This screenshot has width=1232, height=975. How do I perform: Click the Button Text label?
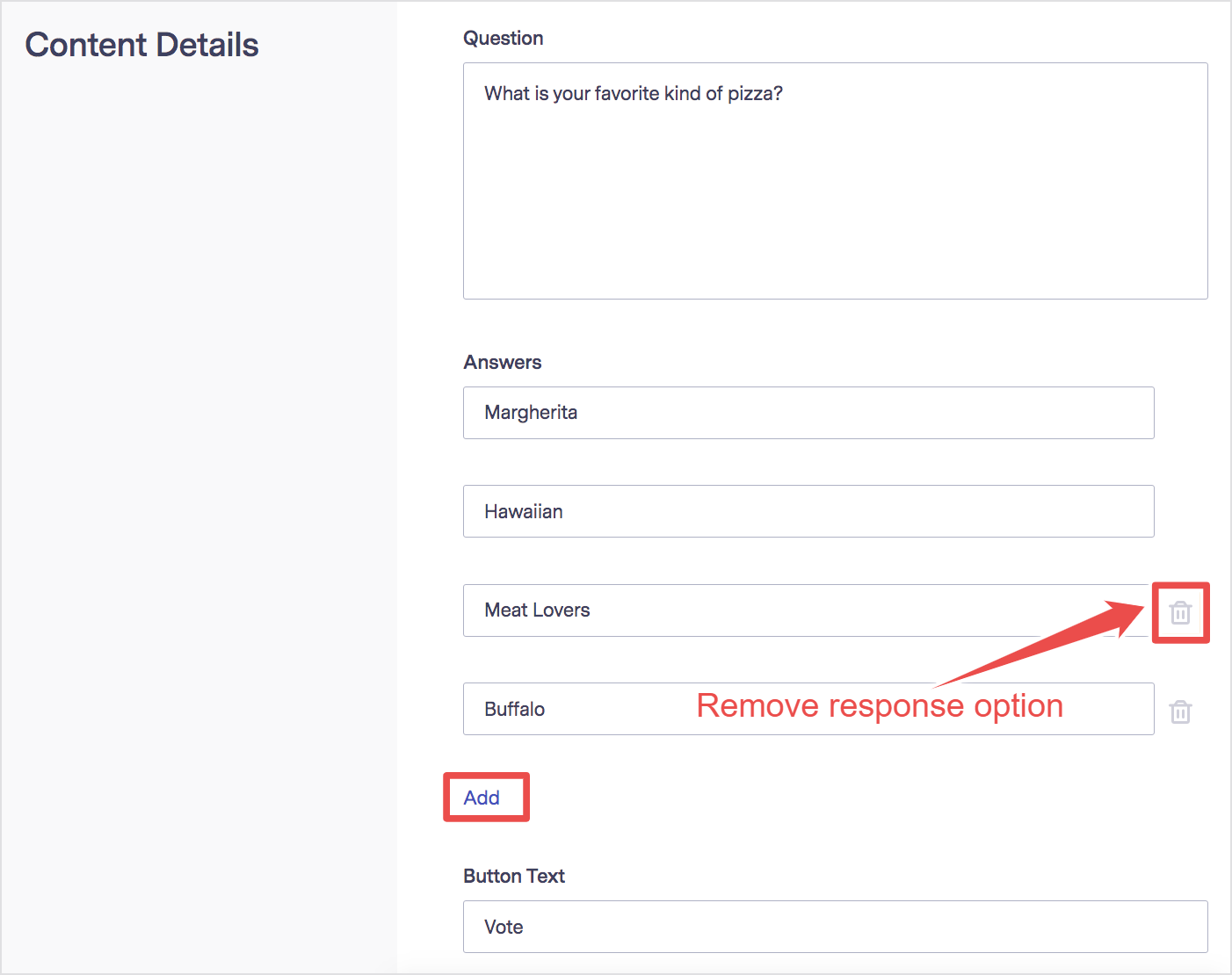[514, 876]
